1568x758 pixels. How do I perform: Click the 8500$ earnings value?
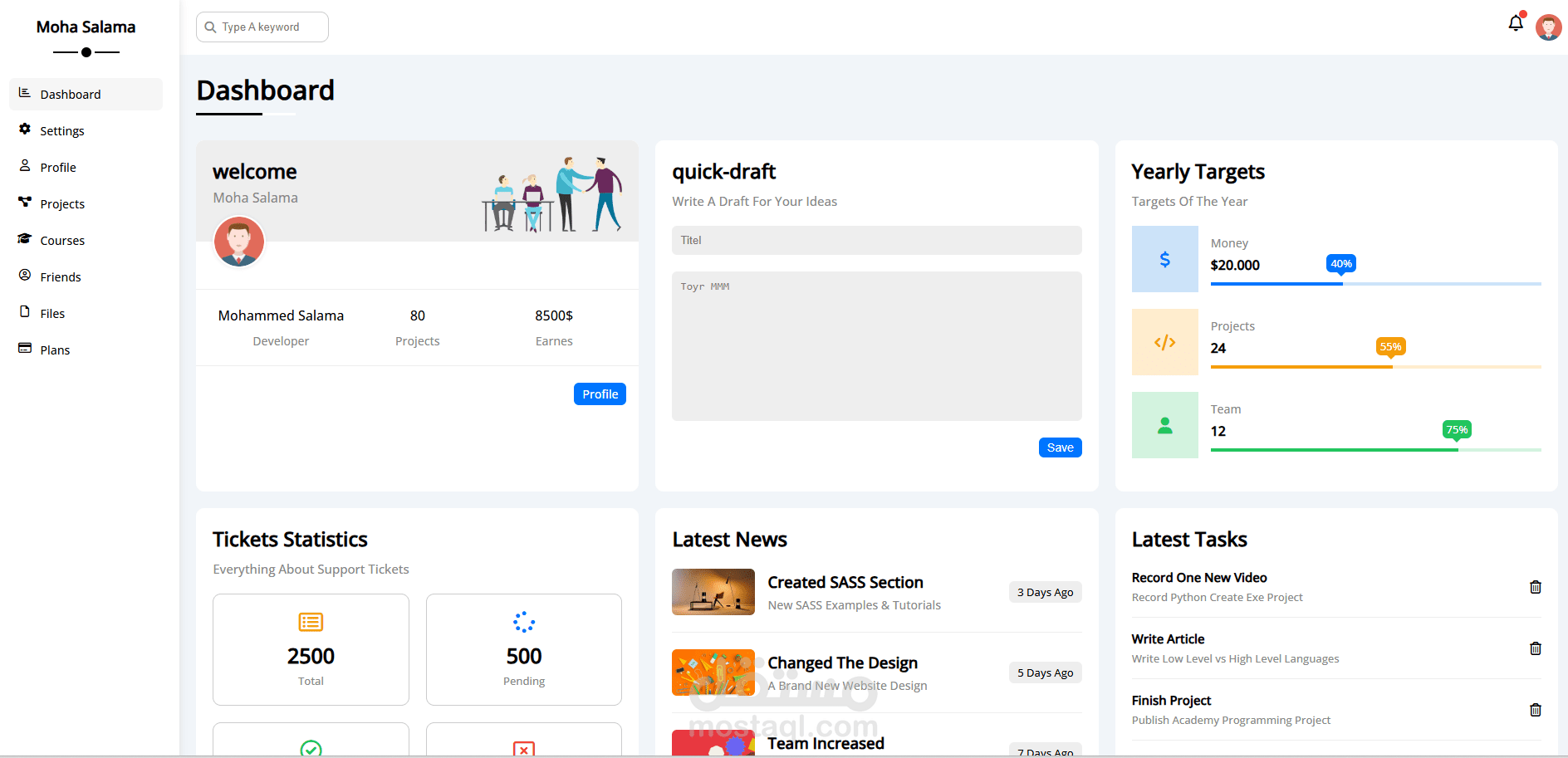tap(554, 315)
